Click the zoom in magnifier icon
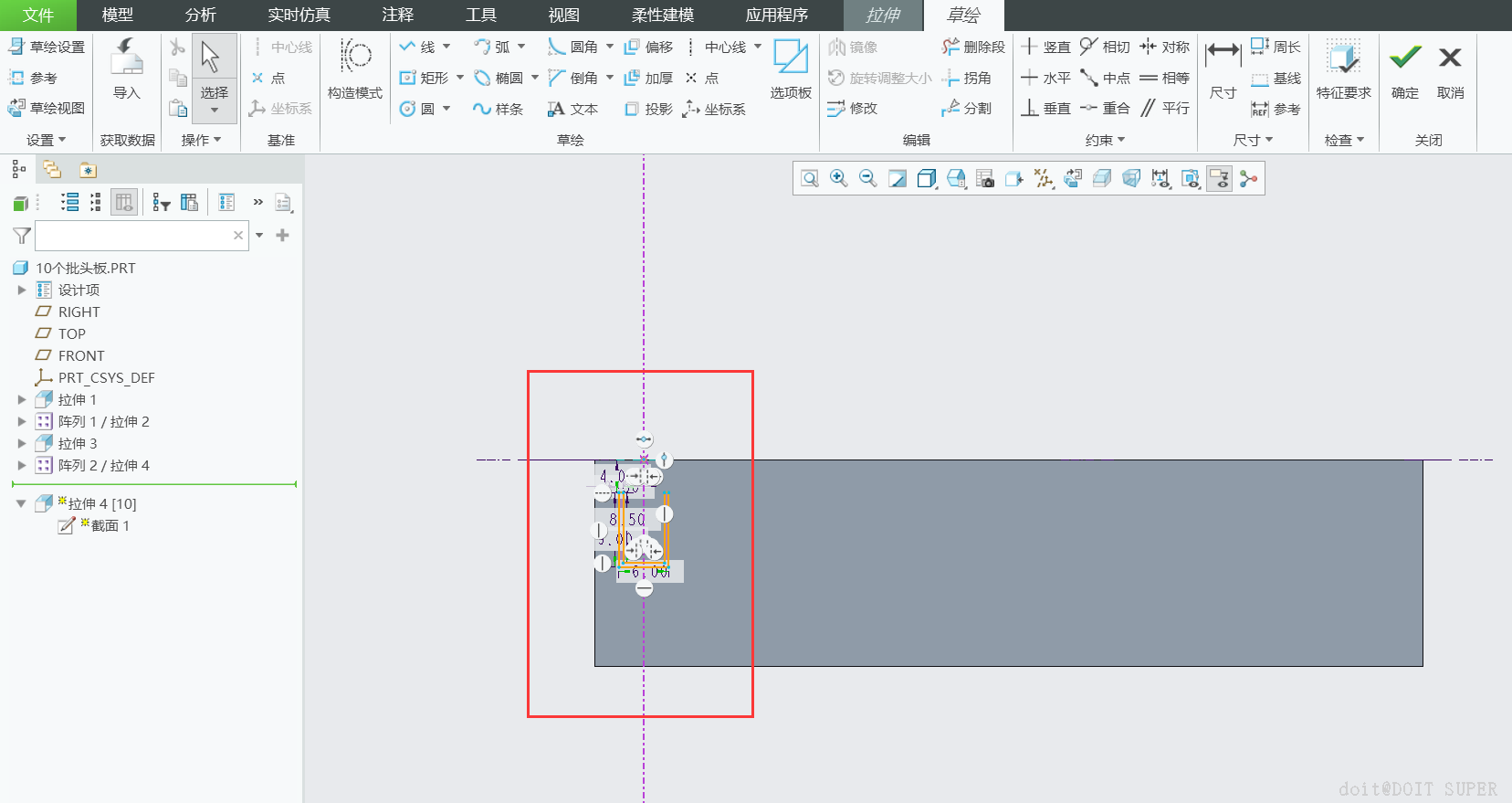 click(x=838, y=178)
